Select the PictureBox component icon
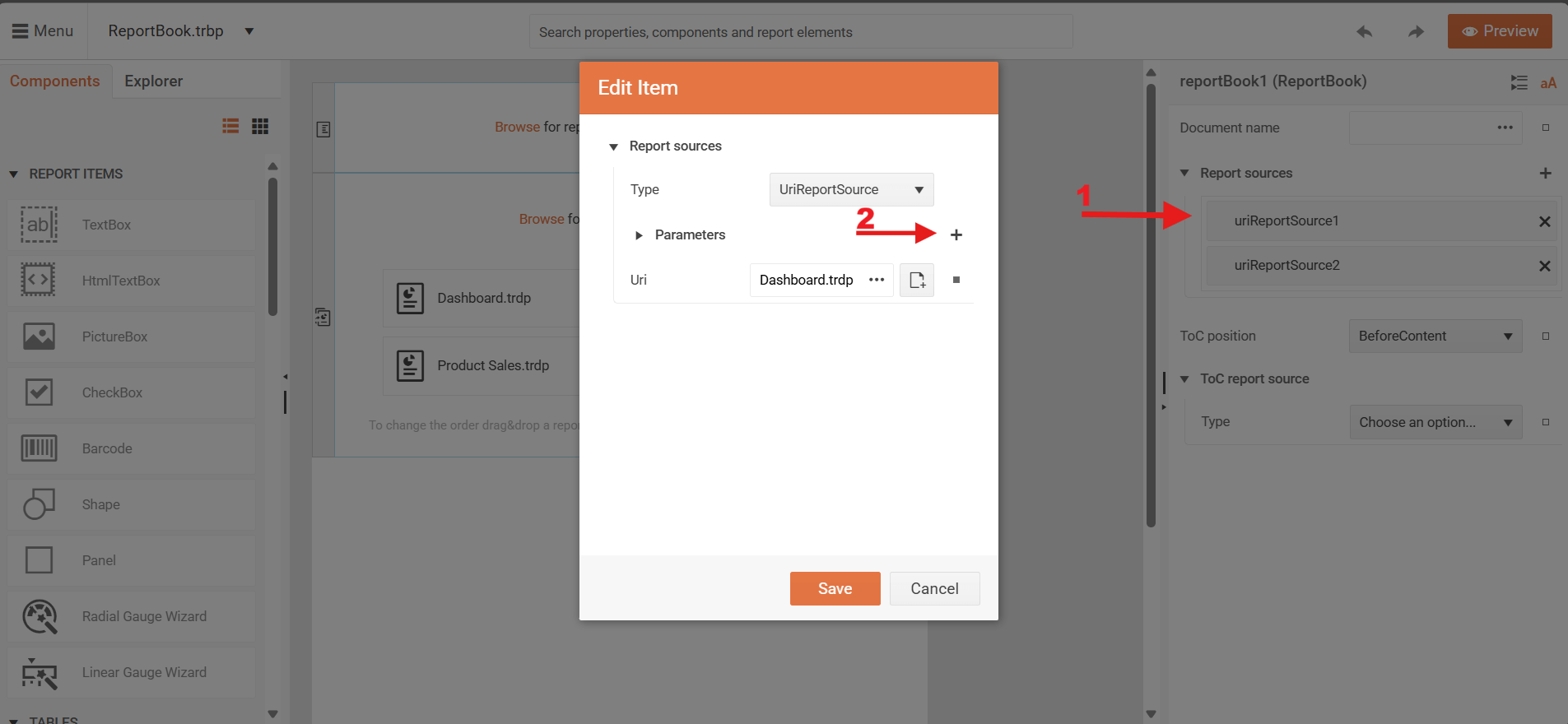Screen dimensions: 1568x724 pyautogui.click(x=39, y=336)
